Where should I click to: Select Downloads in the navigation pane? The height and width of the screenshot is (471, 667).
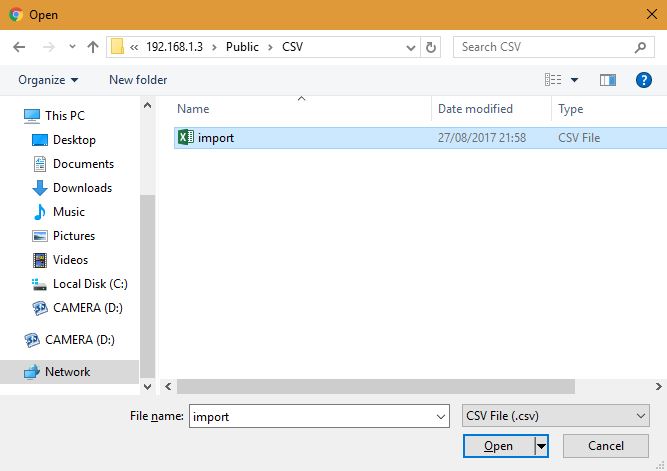coord(82,188)
